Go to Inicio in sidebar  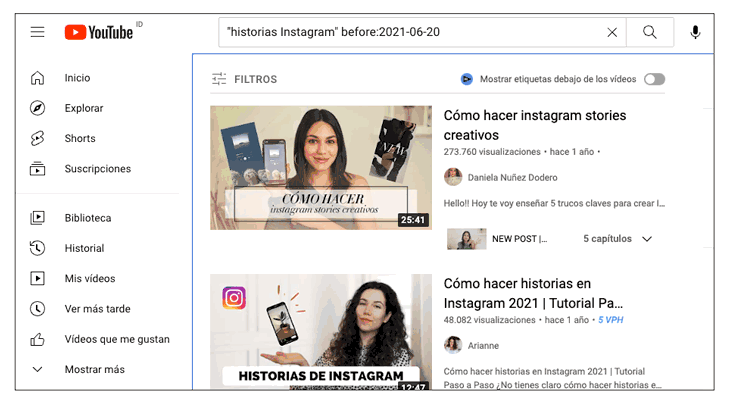tap(77, 78)
